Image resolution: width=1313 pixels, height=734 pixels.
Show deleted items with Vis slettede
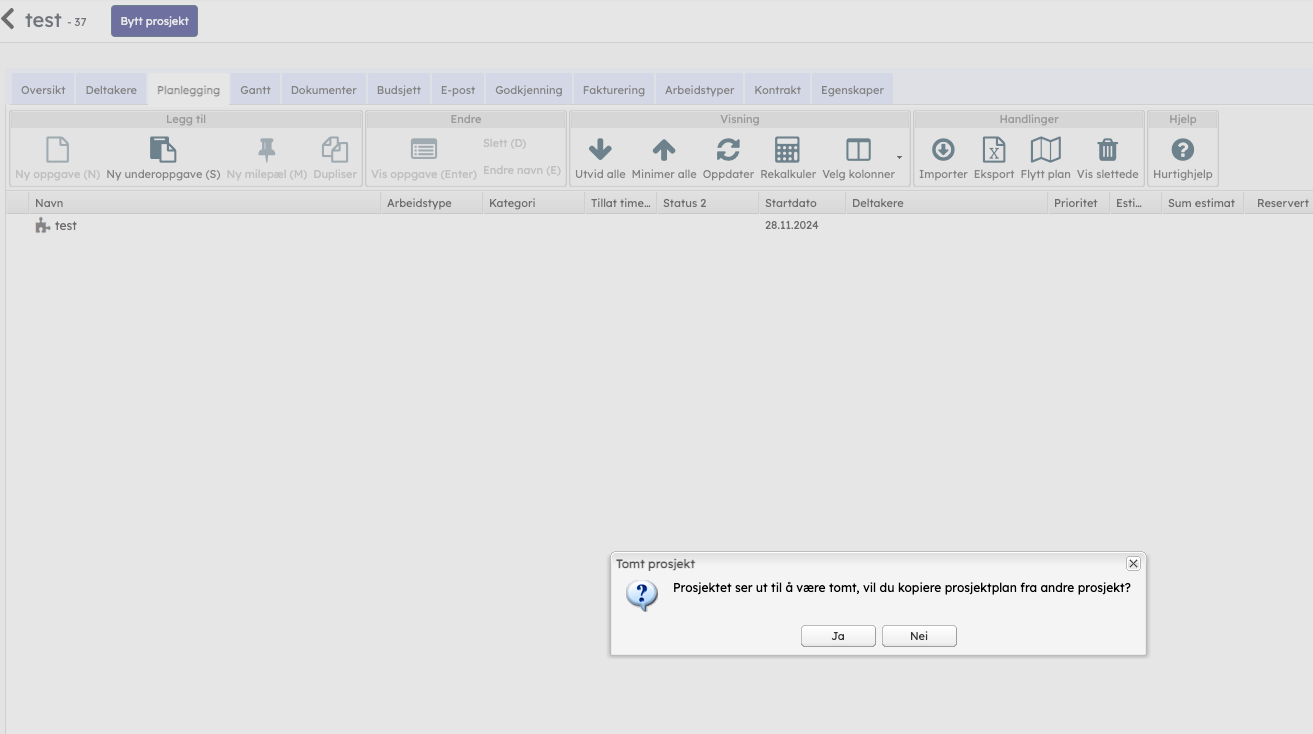click(1107, 150)
